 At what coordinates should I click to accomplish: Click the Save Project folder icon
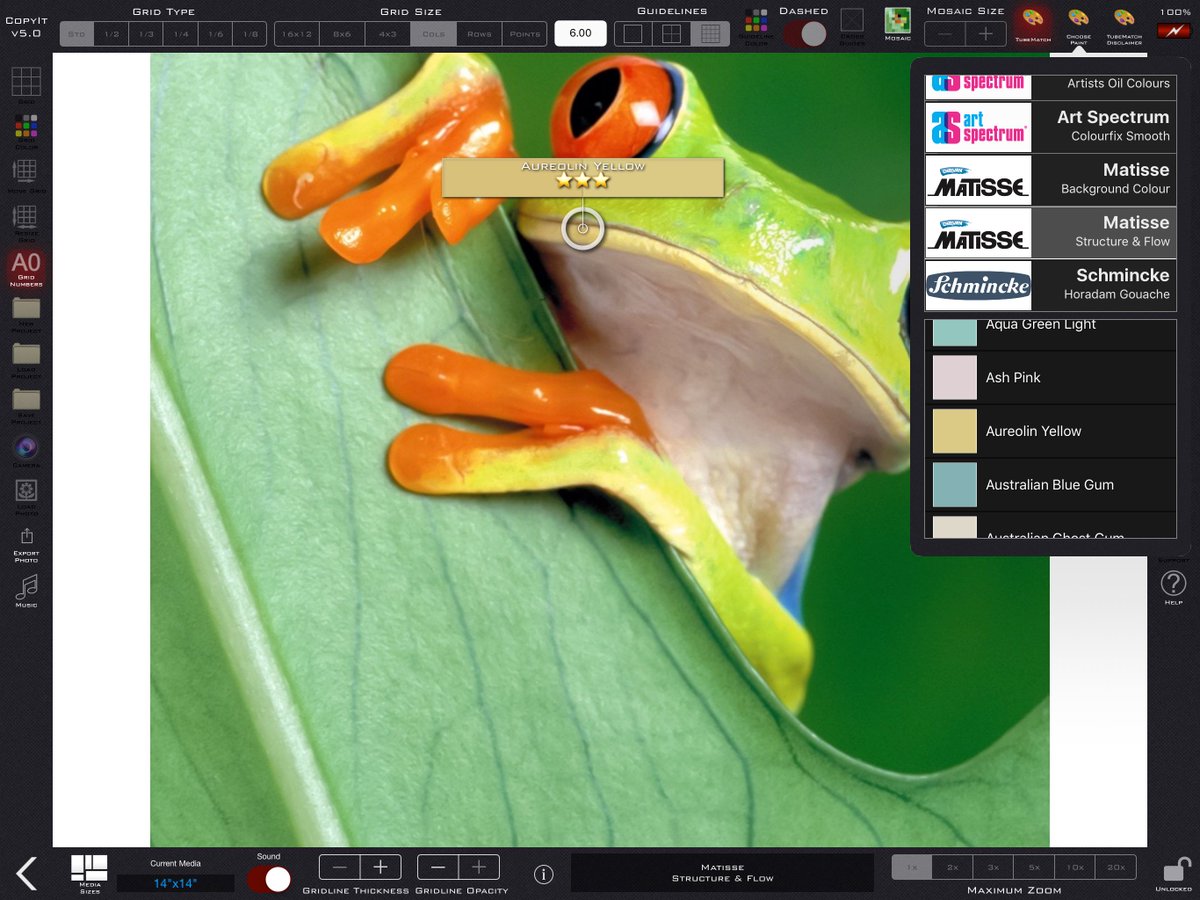click(x=26, y=400)
